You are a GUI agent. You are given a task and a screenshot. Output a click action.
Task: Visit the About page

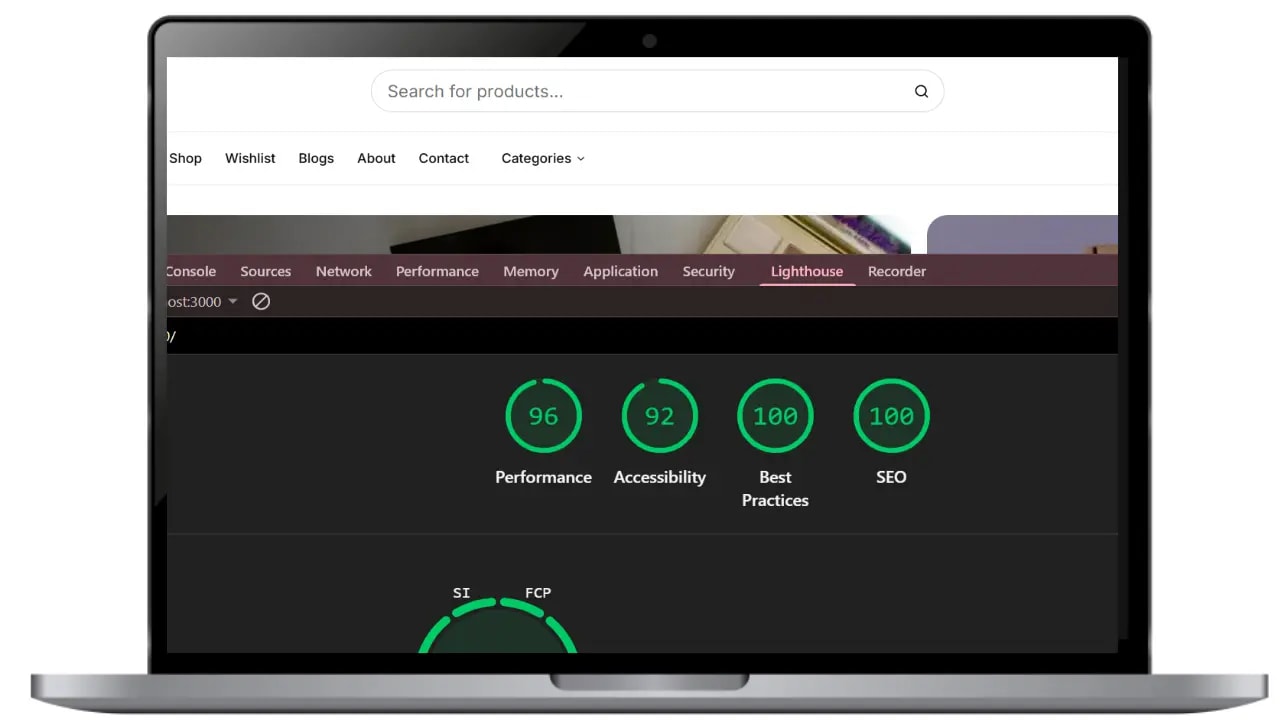coord(376,158)
